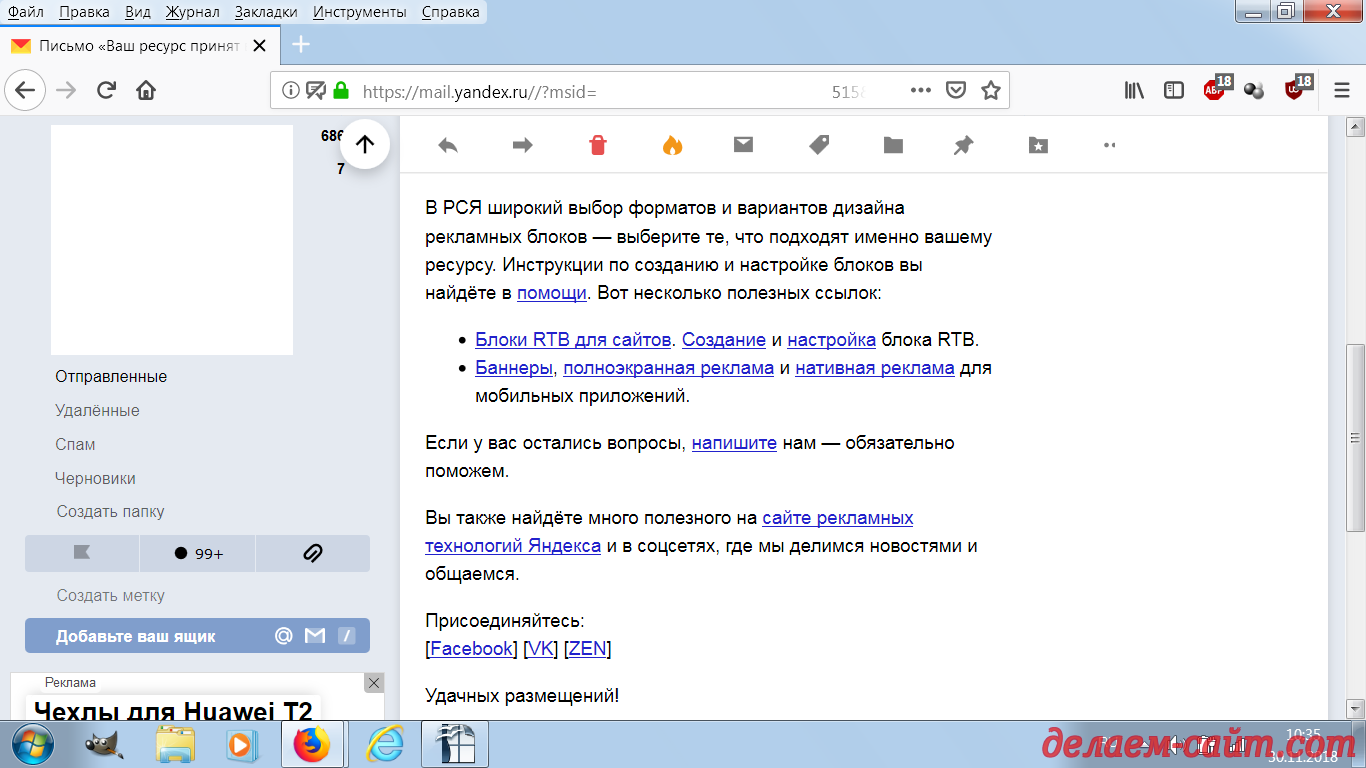The width and height of the screenshot is (1366, 768).
Task: Open the Баннеры link
Action: pyautogui.click(x=514, y=368)
